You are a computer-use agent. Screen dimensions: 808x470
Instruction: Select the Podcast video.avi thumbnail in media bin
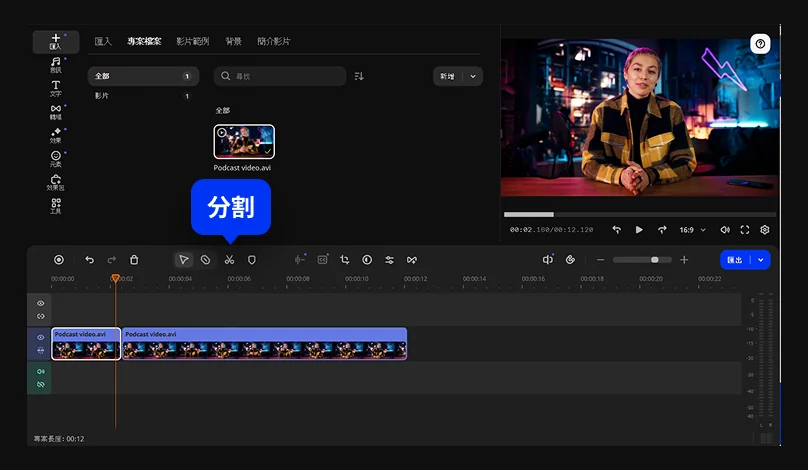pos(244,142)
